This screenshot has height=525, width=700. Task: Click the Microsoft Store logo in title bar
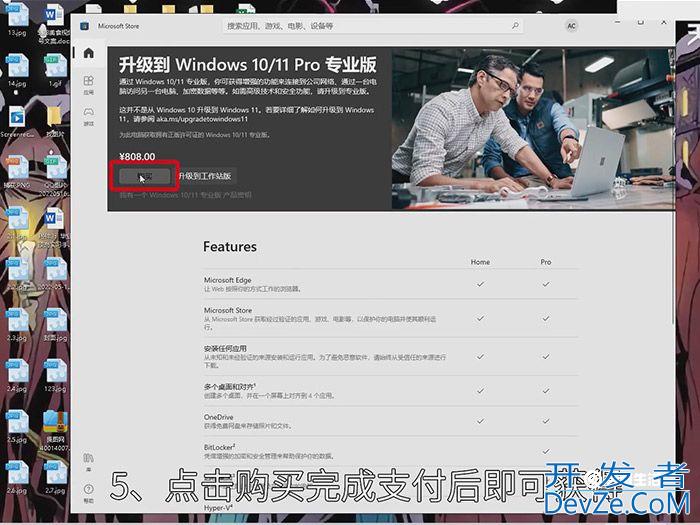[84, 26]
